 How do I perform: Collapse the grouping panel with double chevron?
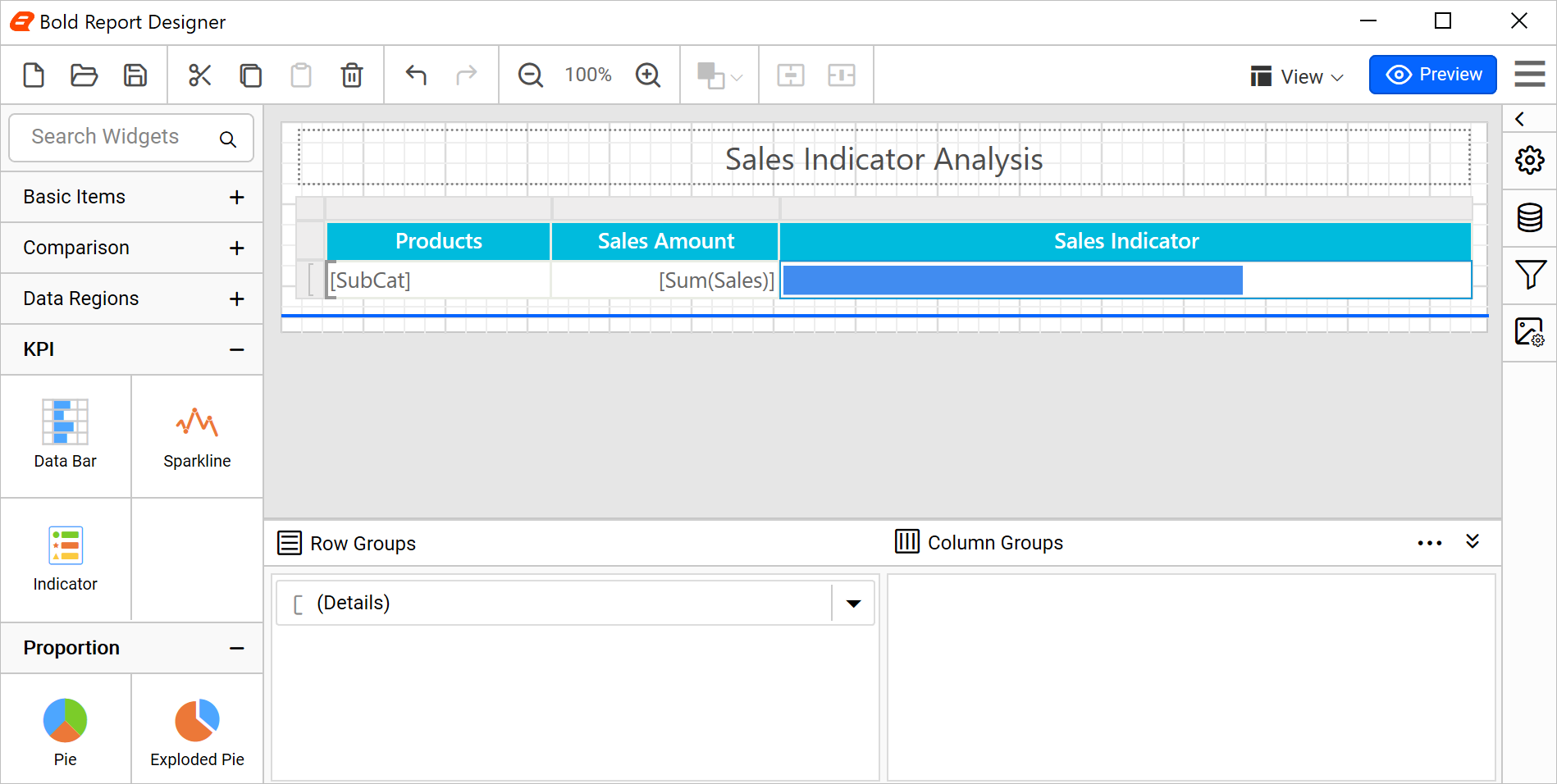pyautogui.click(x=1473, y=541)
